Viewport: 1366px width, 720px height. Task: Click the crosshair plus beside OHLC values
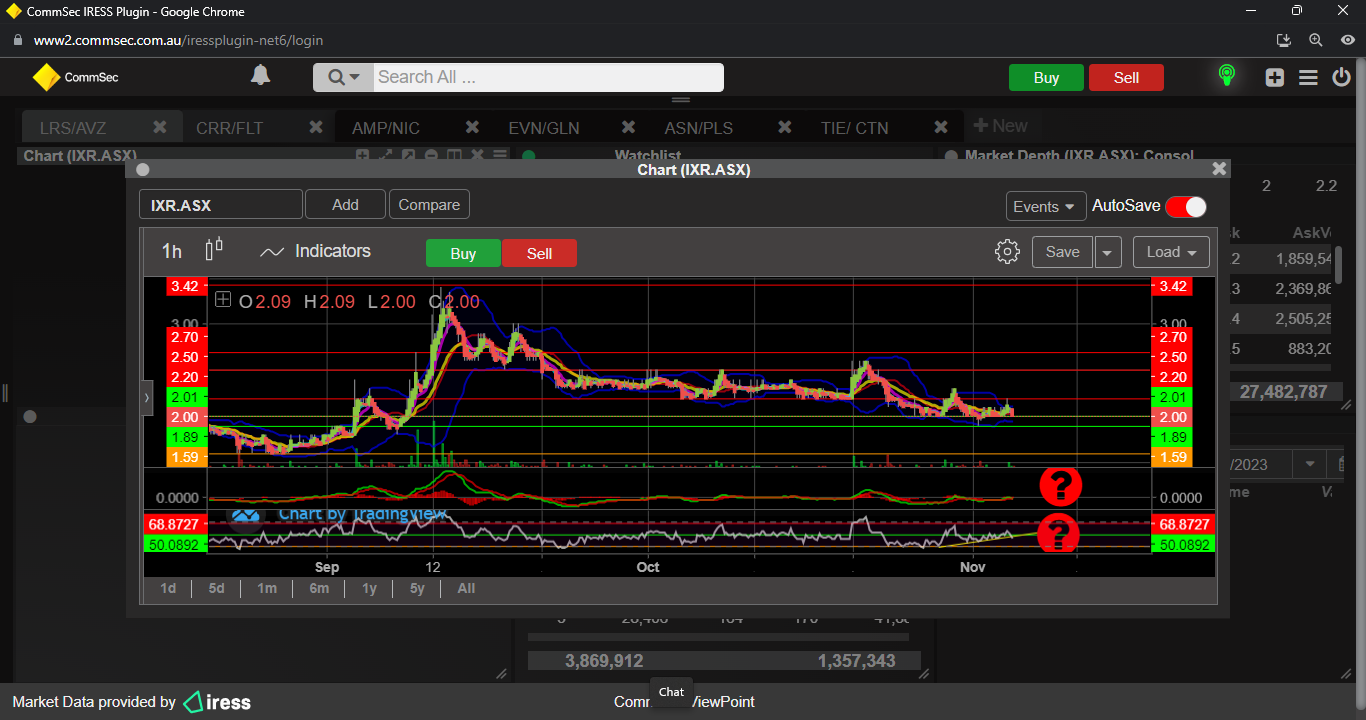click(x=223, y=299)
